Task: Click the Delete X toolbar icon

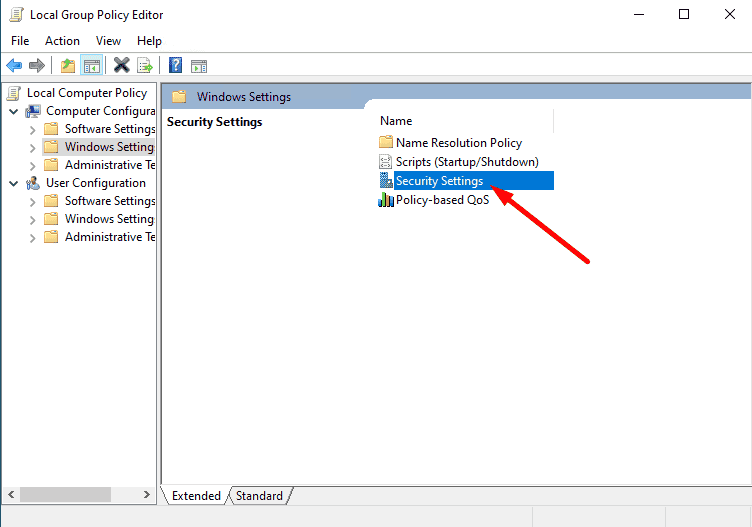Action: coord(122,65)
